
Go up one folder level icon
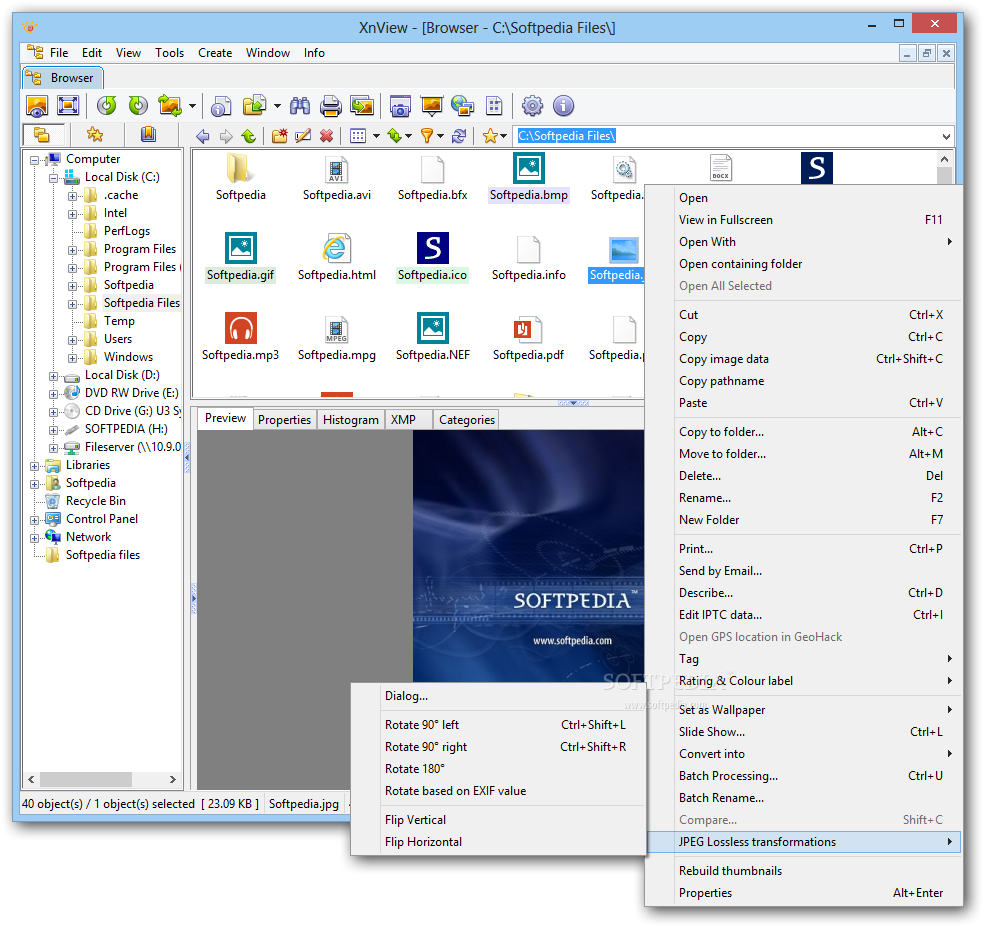[249, 136]
